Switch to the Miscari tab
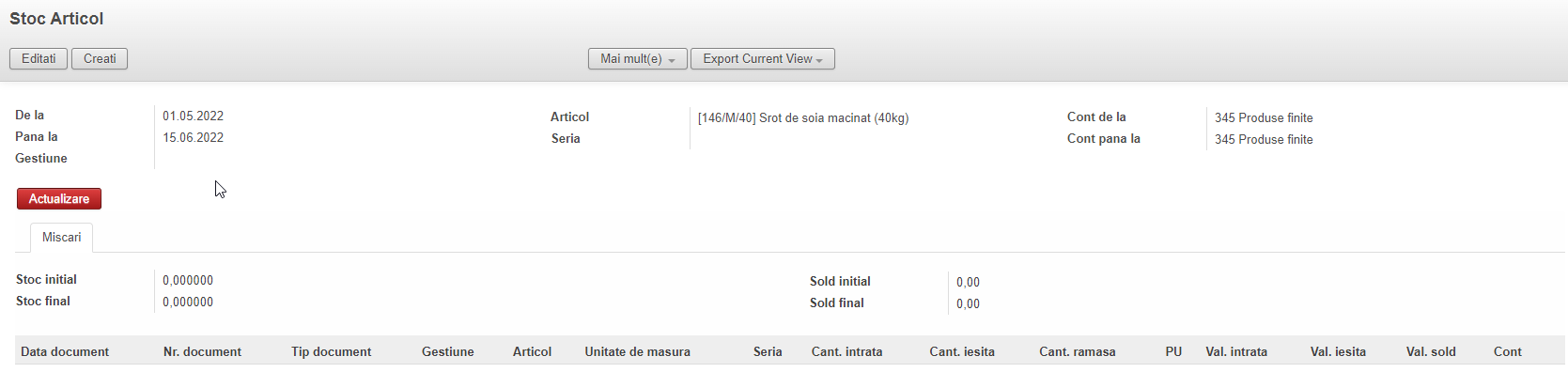This screenshot has height=388, width=1568. pyautogui.click(x=62, y=238)
